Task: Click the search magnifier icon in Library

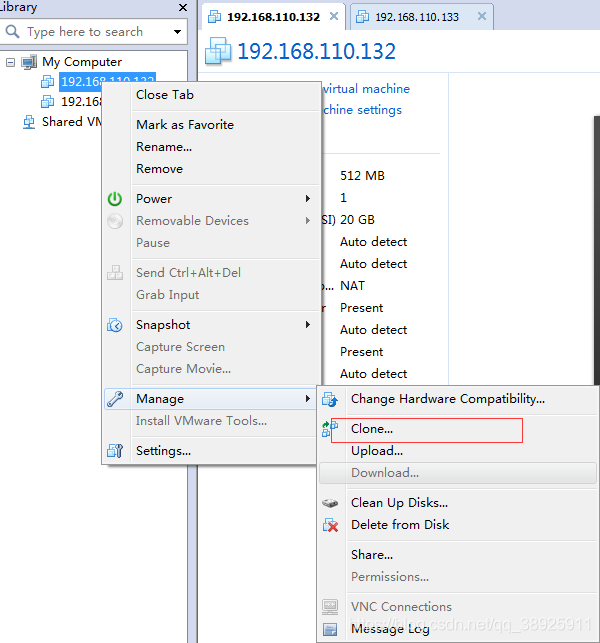Action: tap(12, 31)
